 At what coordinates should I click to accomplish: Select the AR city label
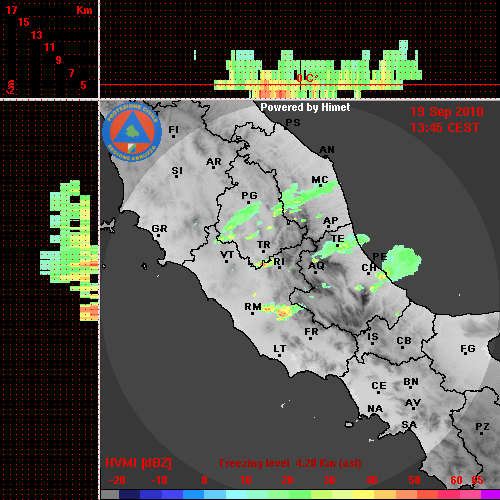point(214,162)
